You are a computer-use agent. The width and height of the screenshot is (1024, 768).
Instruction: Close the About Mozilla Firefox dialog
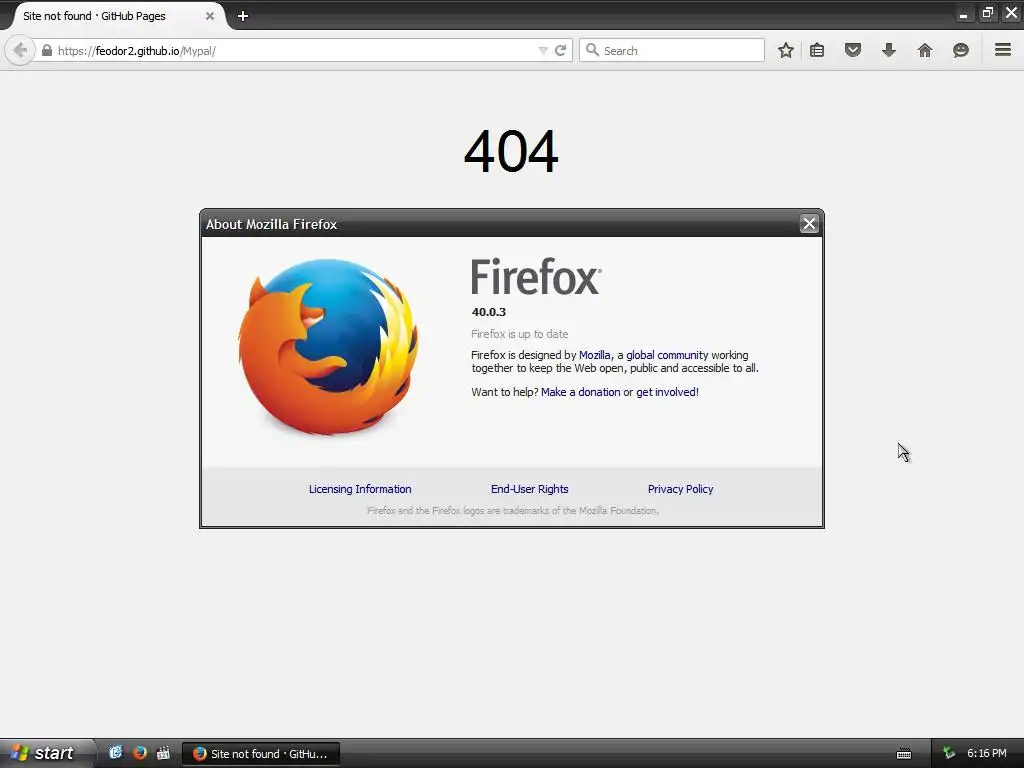point(809,224)
